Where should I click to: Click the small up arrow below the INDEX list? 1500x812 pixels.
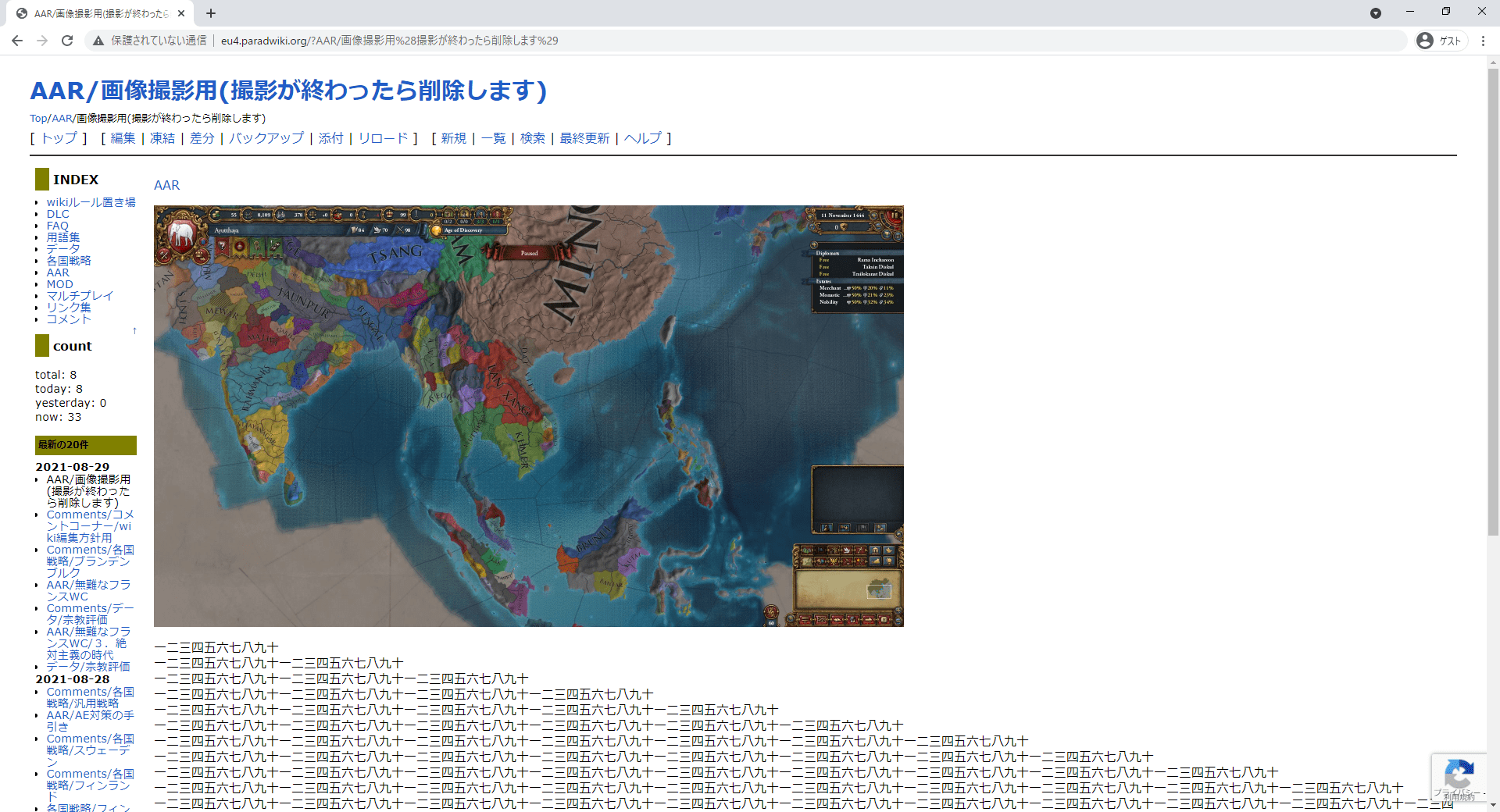(134, 331)
